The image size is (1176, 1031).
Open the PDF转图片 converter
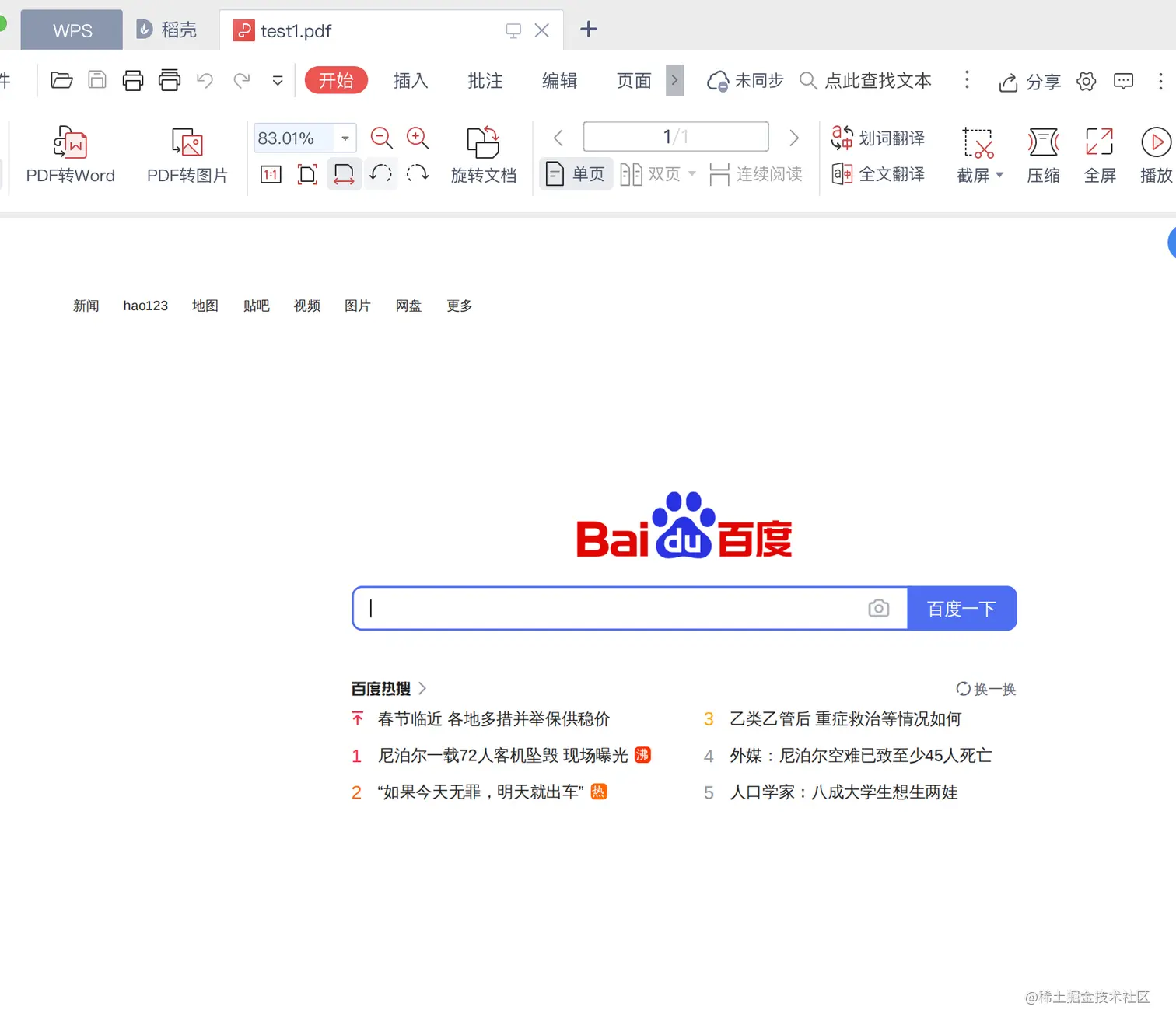pyautogui.click(x=187, y=153)
